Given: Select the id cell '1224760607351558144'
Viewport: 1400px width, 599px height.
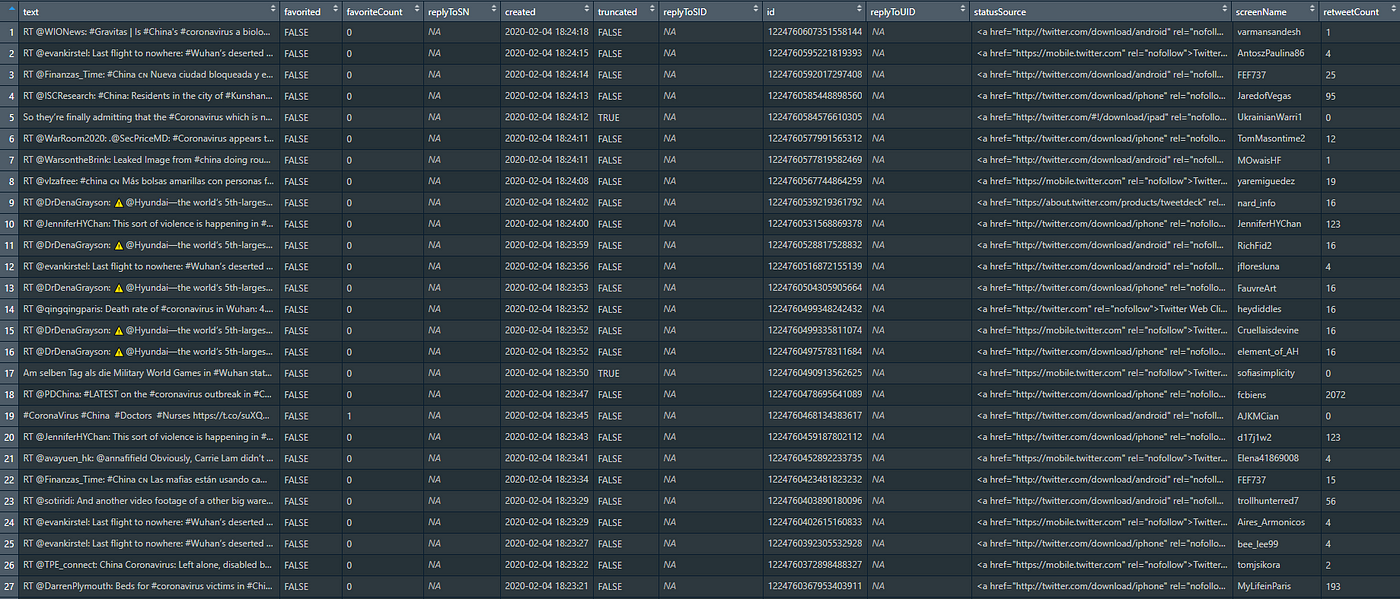Looking at the screenshot, I should pos(814,32).
